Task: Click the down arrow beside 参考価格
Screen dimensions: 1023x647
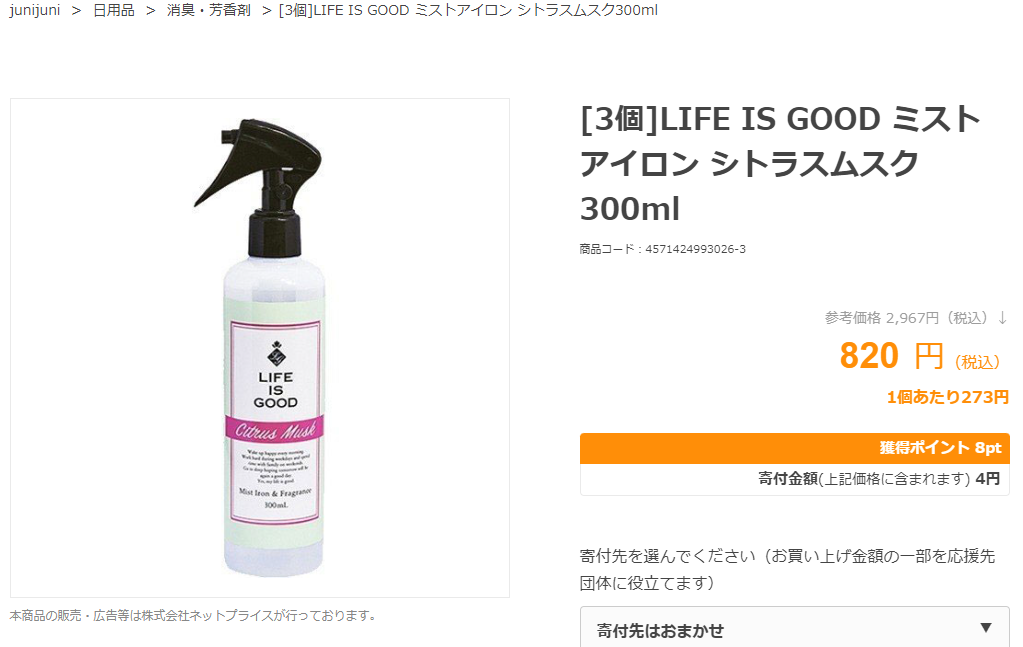Action: pos(1003,318)
